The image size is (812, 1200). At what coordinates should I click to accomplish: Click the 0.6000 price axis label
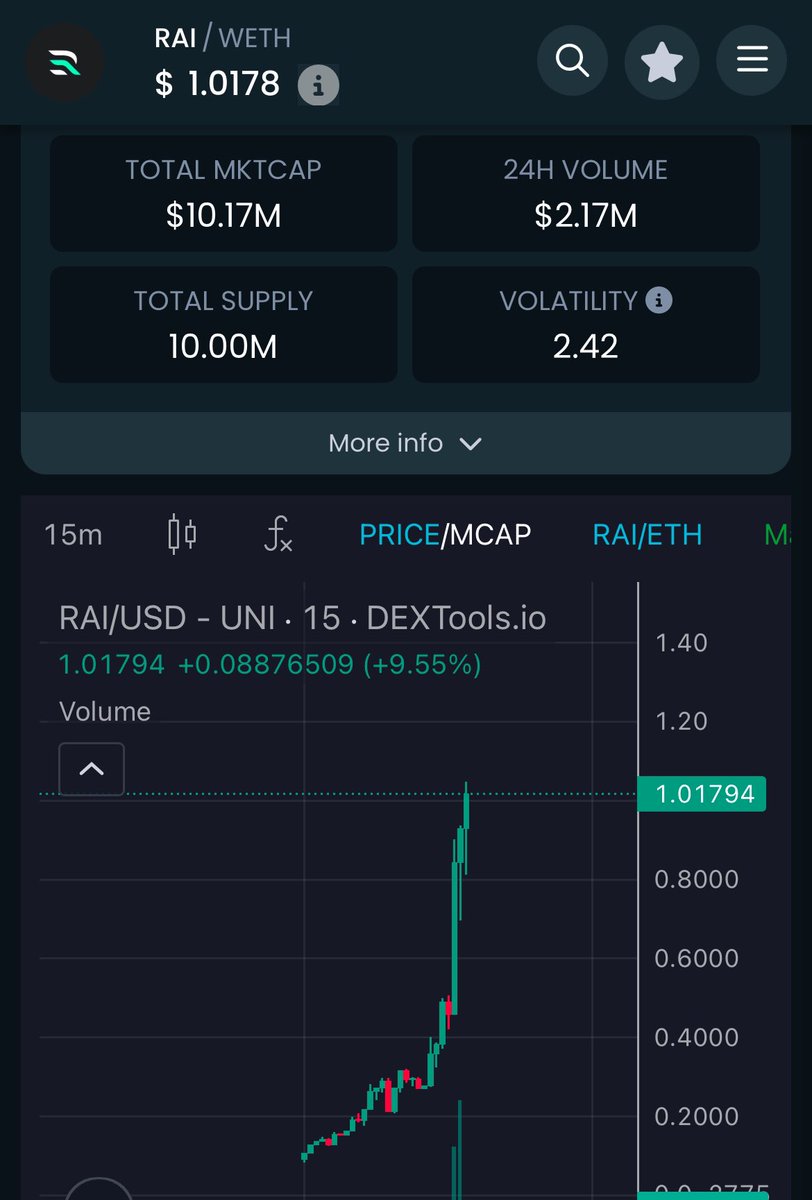click(x=696, y=958)
